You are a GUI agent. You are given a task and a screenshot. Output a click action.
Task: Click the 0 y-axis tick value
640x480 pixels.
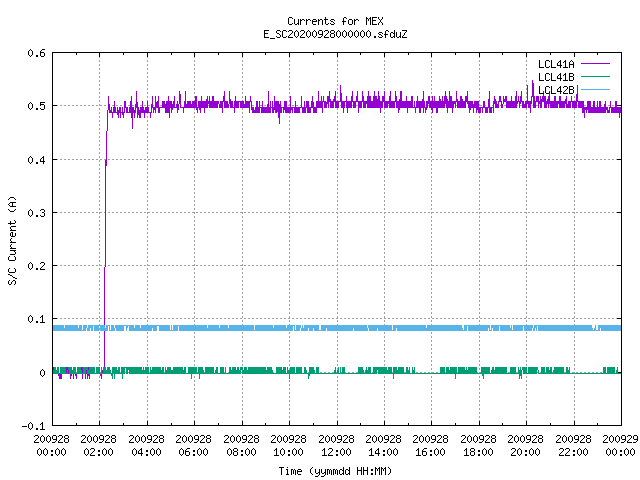click(42, 373)
